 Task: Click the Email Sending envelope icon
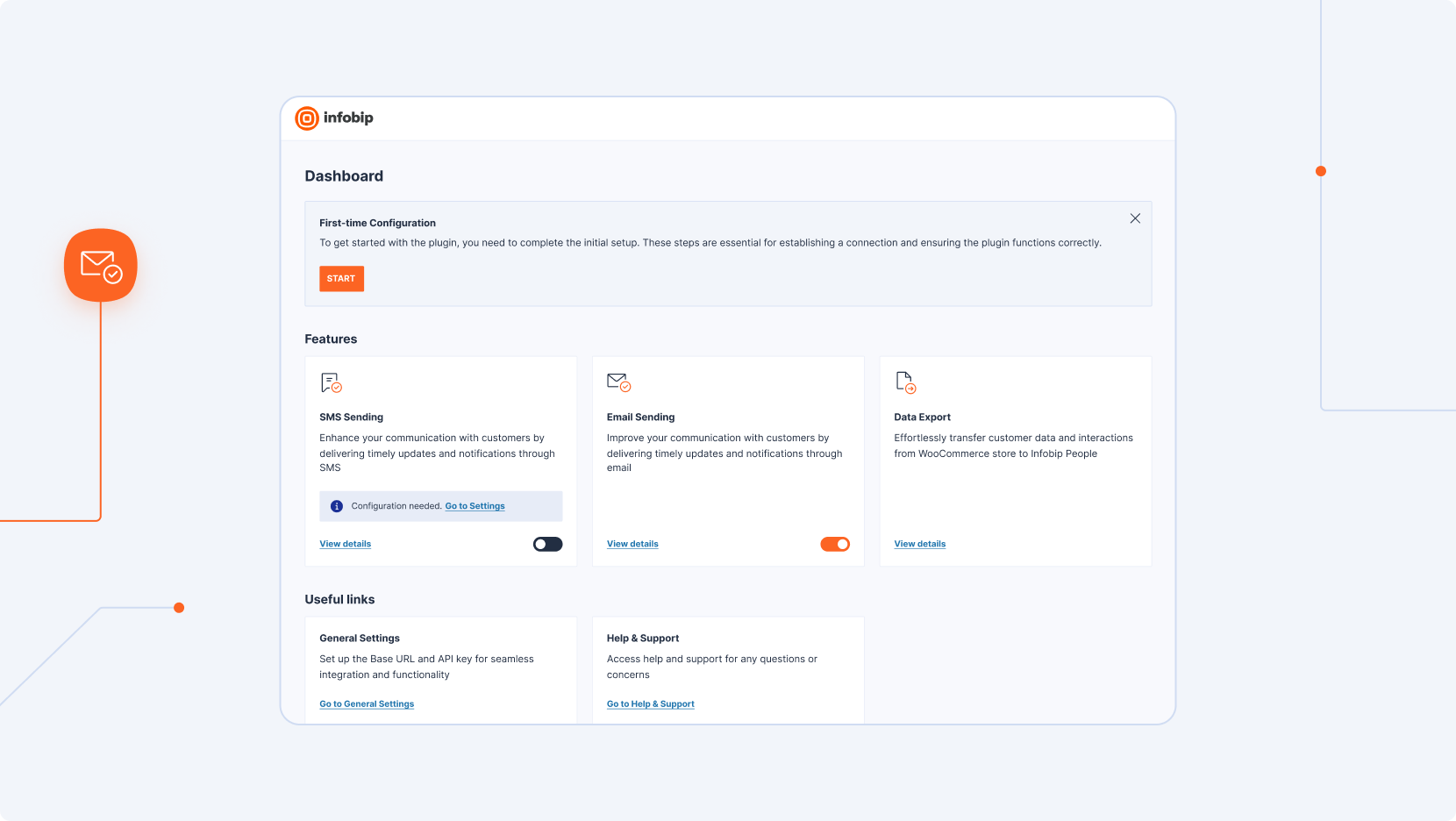618,382
